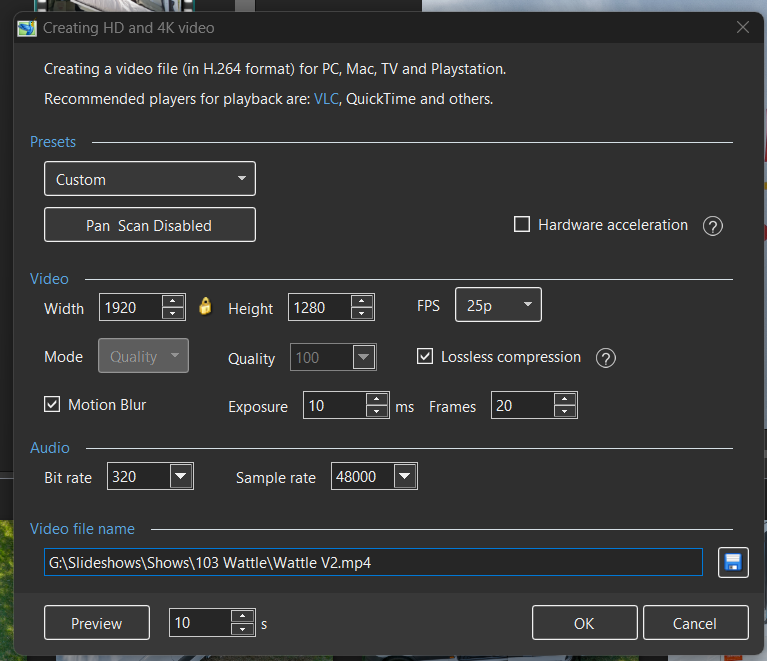Image resolution: width=767 pixels, height=661 pixels.
Task: Expand the FPS 25p dropdown
Action: [x=498, y=306]
